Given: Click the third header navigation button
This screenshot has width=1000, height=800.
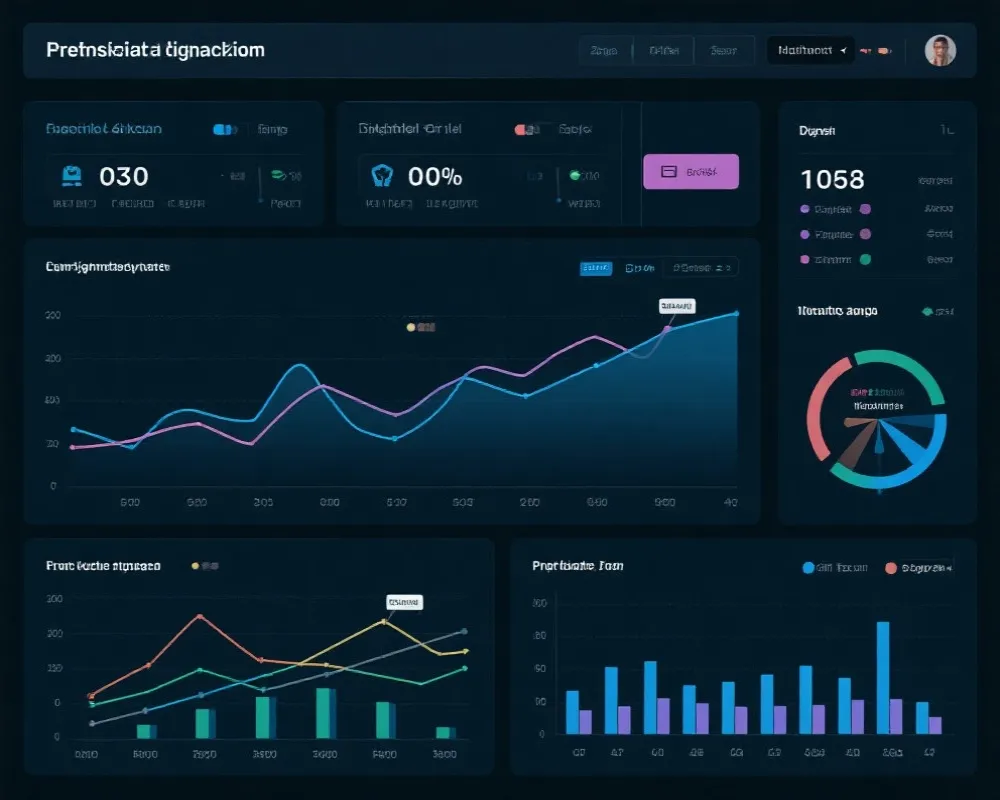Looking at the screenshot, I should tap(723, 50).
